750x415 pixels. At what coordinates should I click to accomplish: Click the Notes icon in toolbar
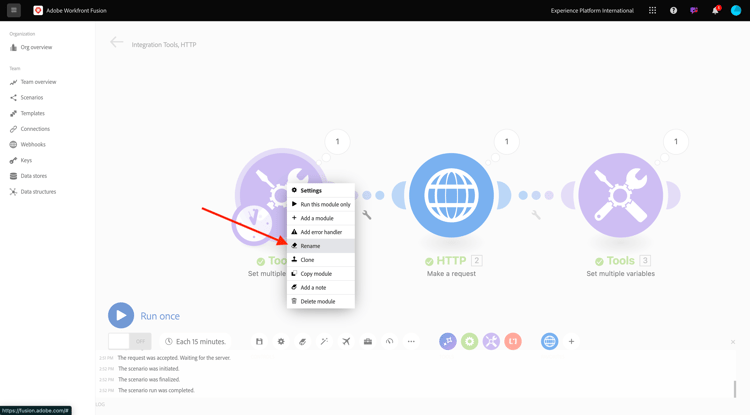point(302,341)
